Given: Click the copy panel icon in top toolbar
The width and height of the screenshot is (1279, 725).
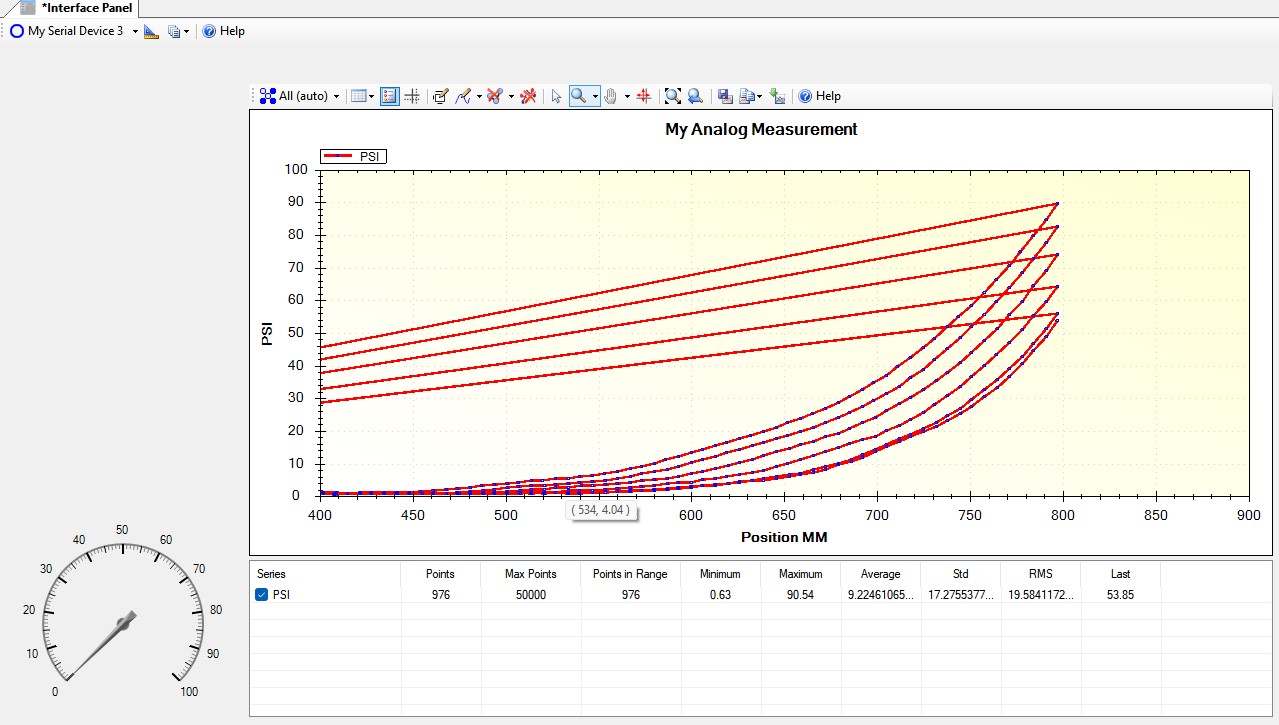Looking at the screenshot, I should pyautogui.click(x=174, y=31).
